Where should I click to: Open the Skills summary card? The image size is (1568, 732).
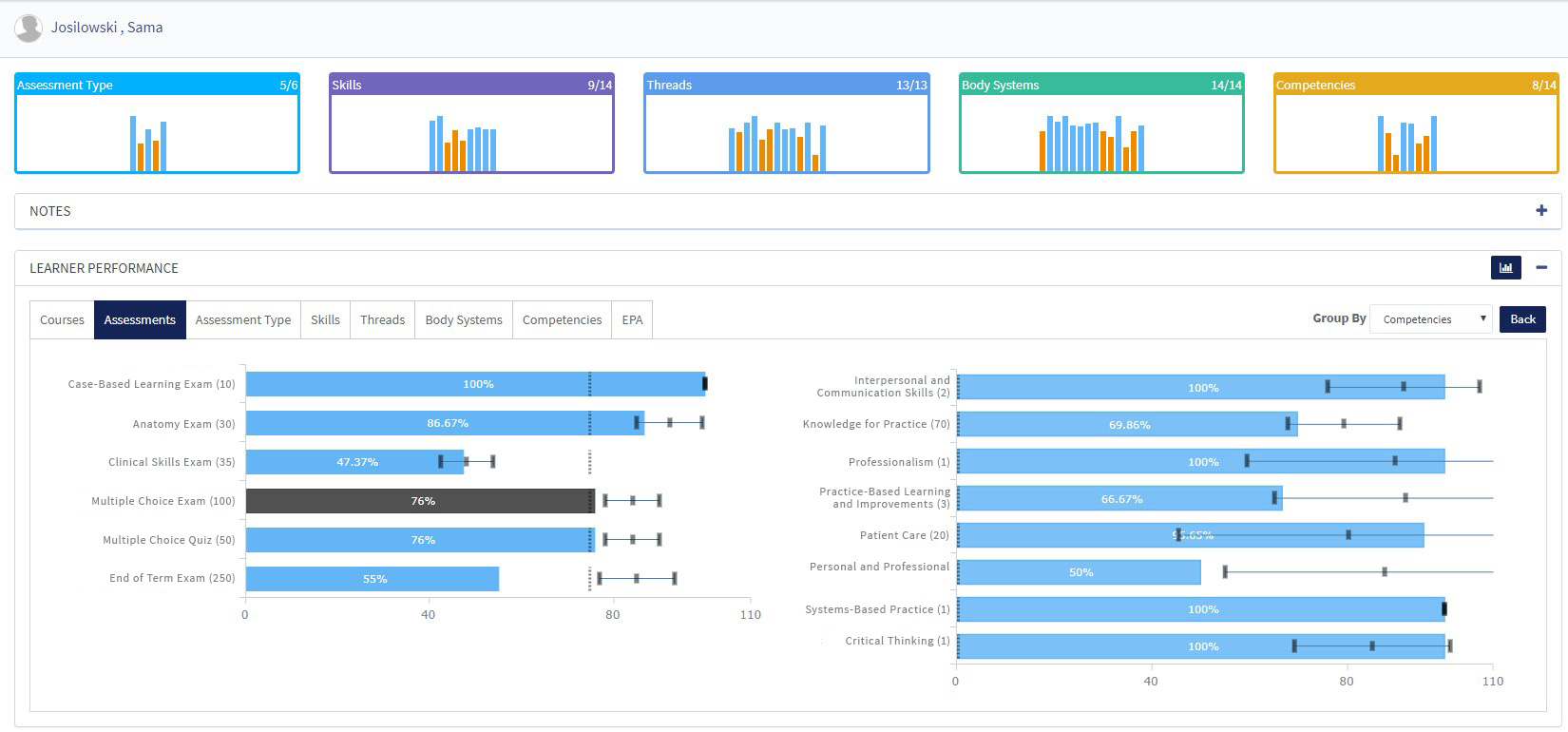tap(471, 124)
